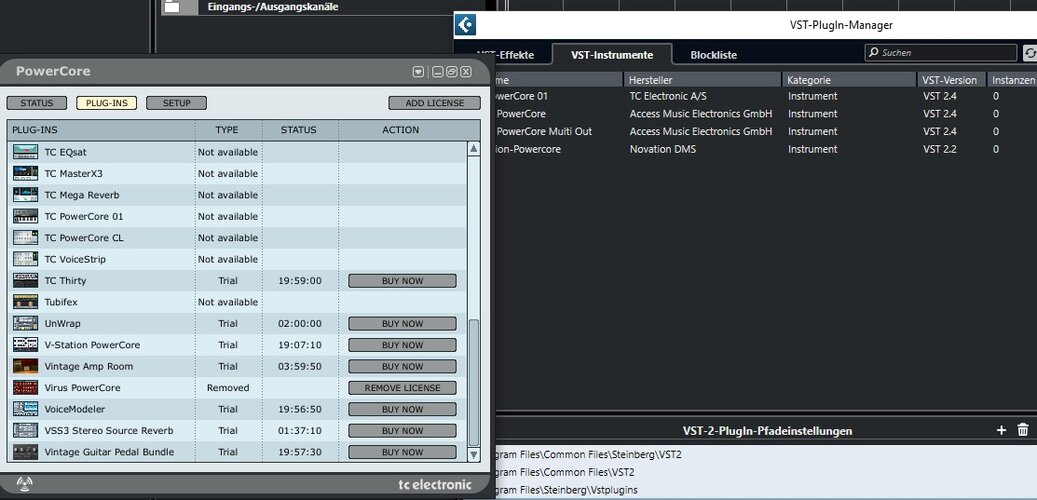Image resolution: width=1037 pixels, height=500 pixels.
Task: Click the Vintage Amp Room plug-in icon
Action: [25, 366]
